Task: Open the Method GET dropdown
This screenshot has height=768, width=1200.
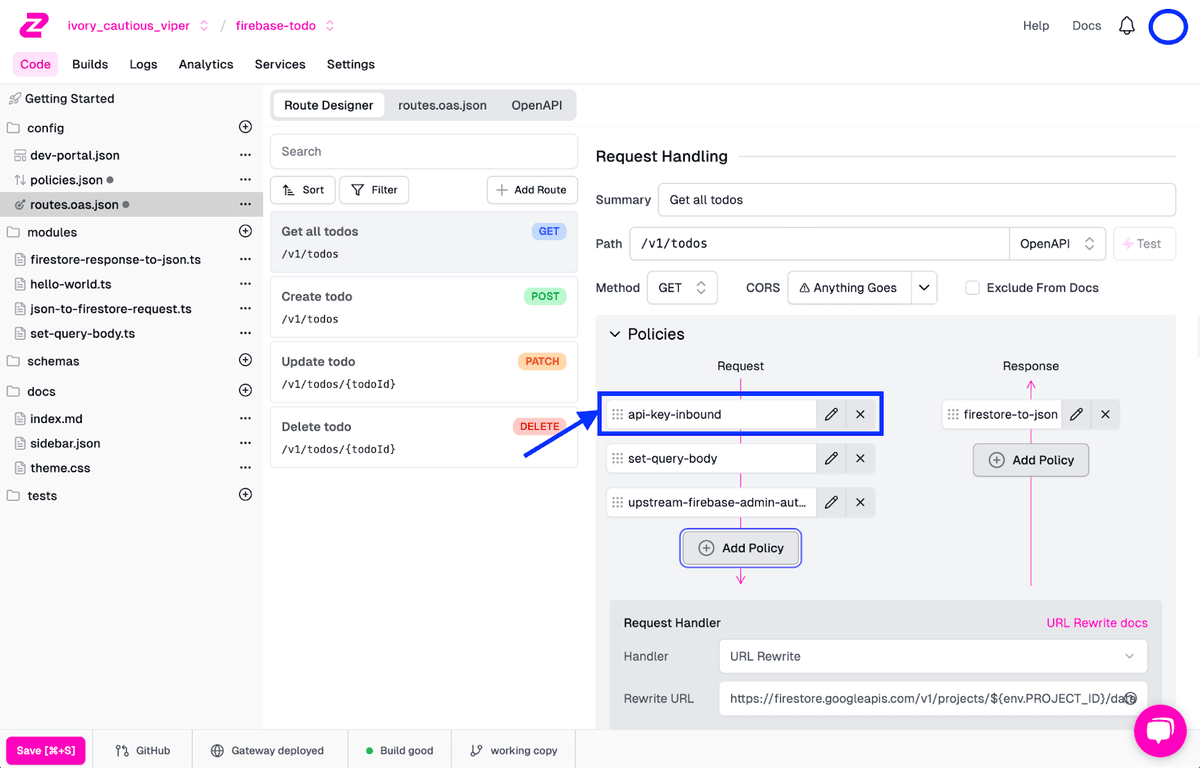Action: tap(682, 288)
